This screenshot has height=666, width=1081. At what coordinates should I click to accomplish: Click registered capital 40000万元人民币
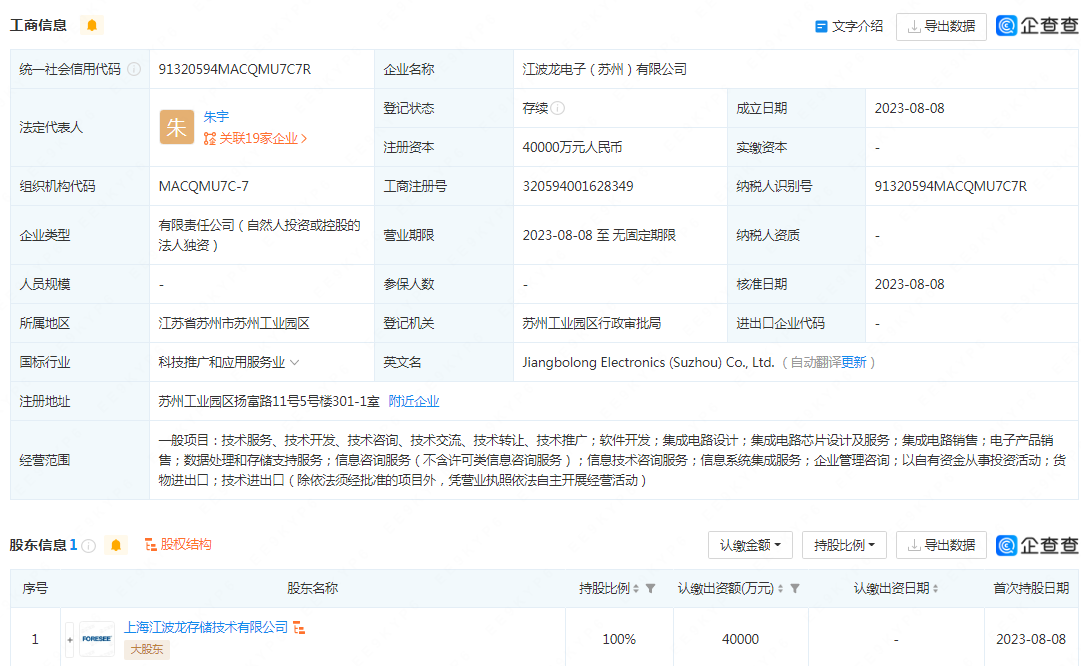point(572,148)
